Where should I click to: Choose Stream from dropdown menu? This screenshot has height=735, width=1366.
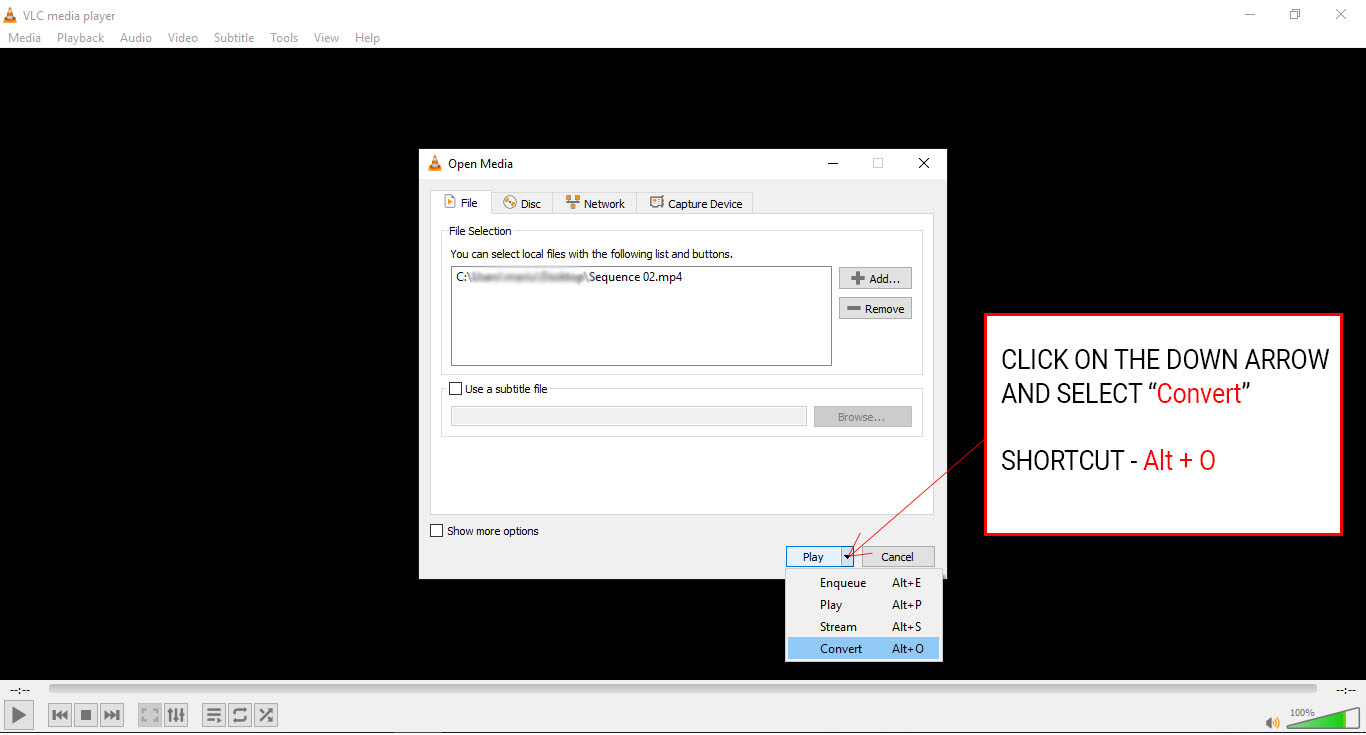[x=864, y=627]
